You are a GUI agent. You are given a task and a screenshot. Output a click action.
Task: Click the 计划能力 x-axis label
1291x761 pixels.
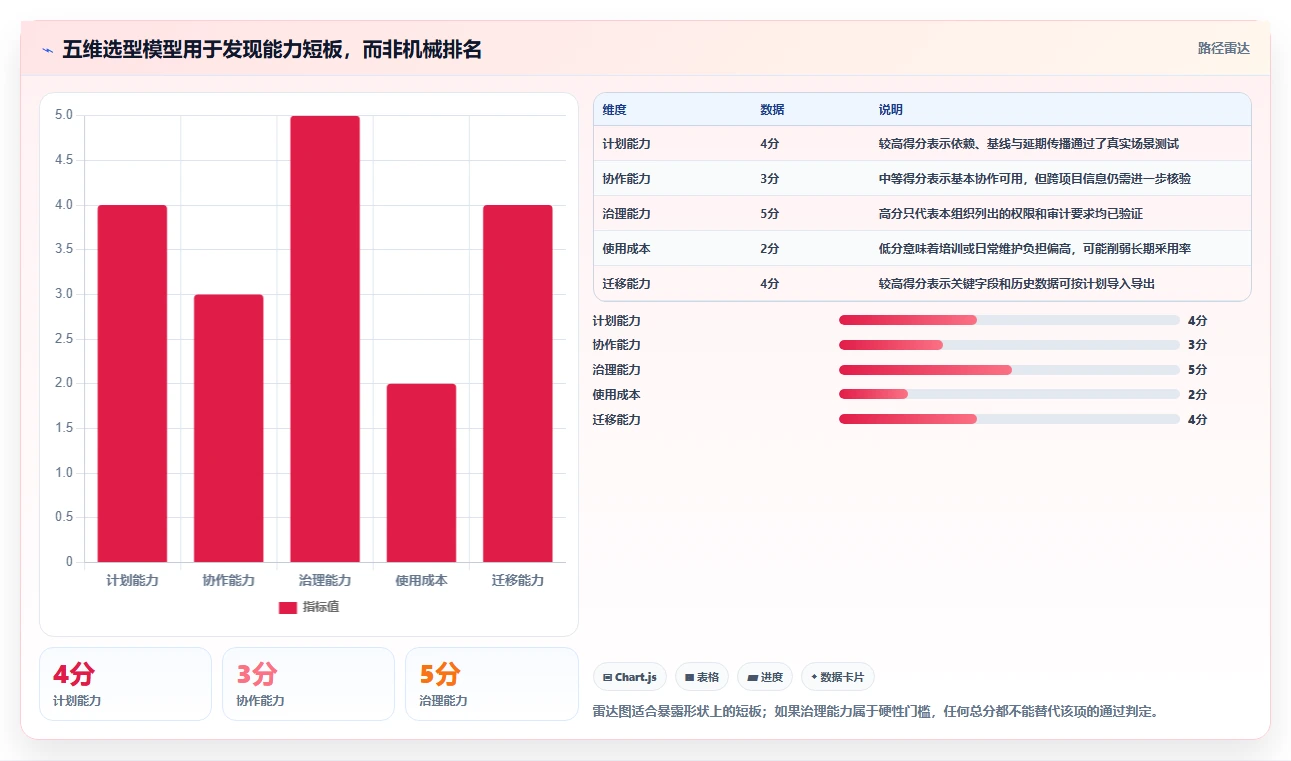(x=132, y=580)
